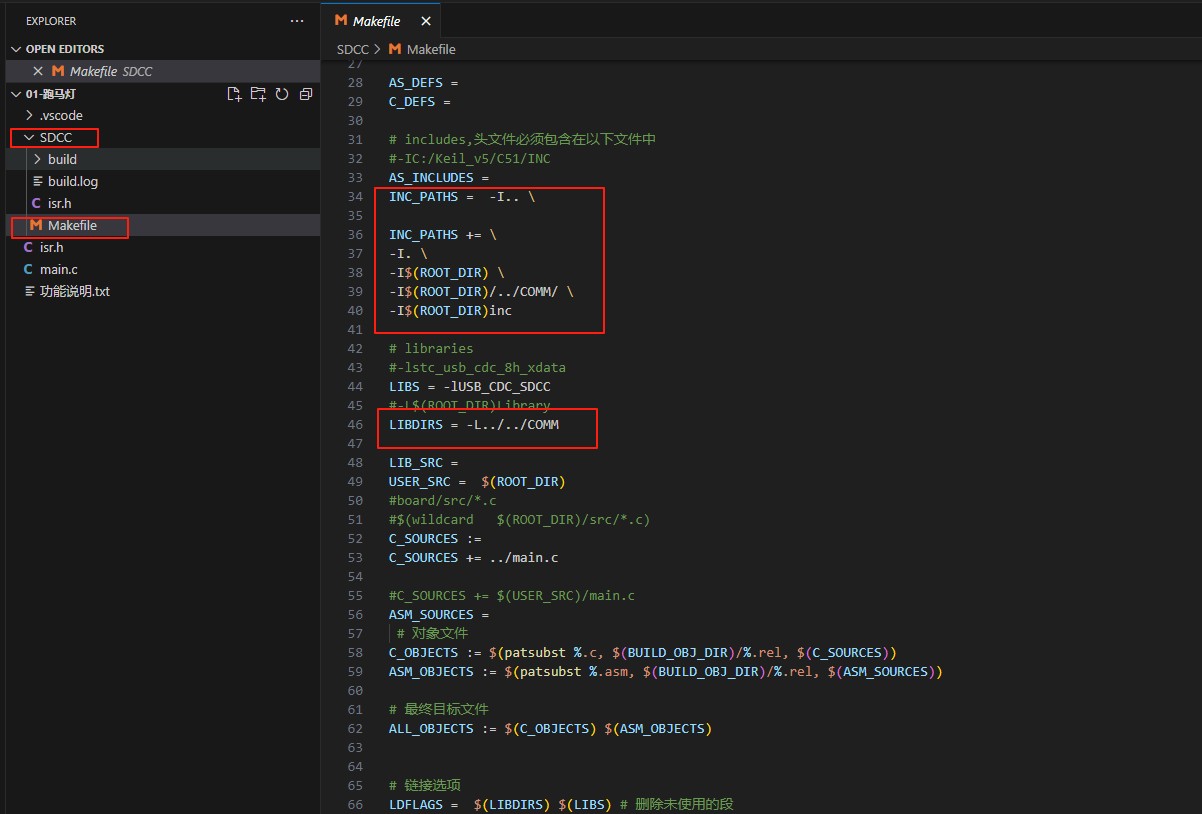Collapse all folders in the explorer
The image size is (1202, 814).
[306, 94]
